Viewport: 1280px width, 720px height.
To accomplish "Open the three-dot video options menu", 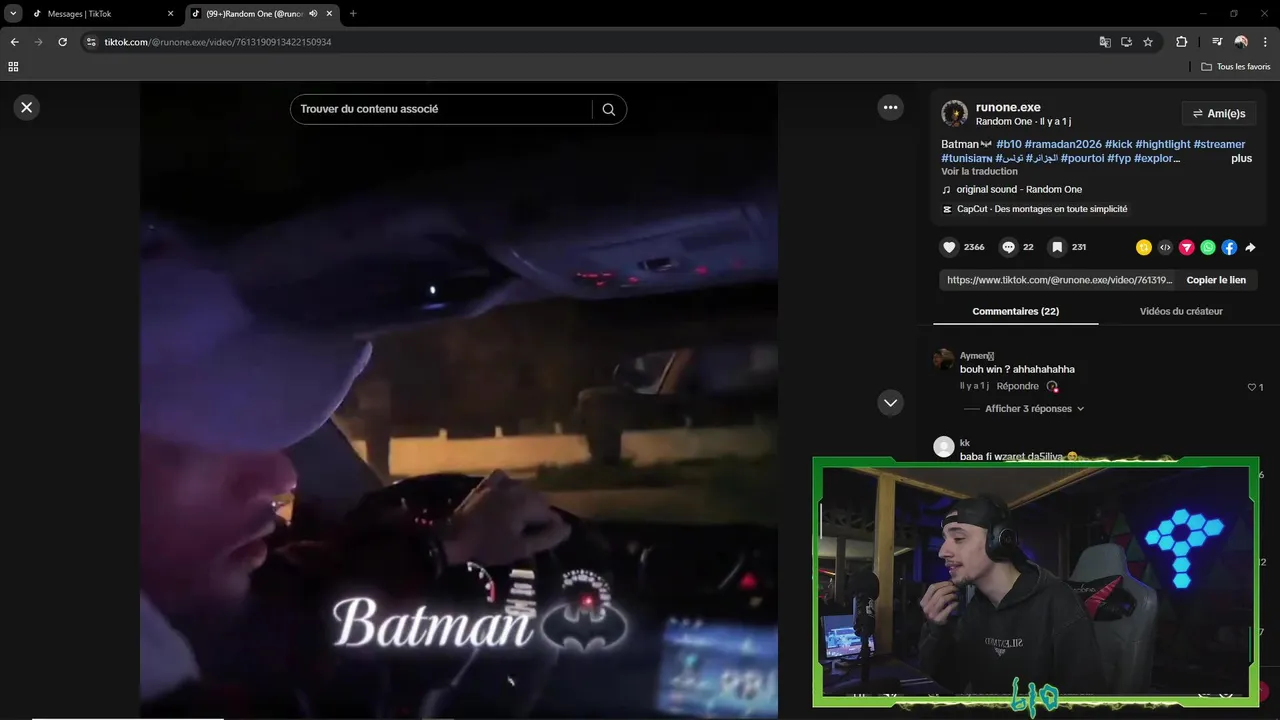I will 890,107.
